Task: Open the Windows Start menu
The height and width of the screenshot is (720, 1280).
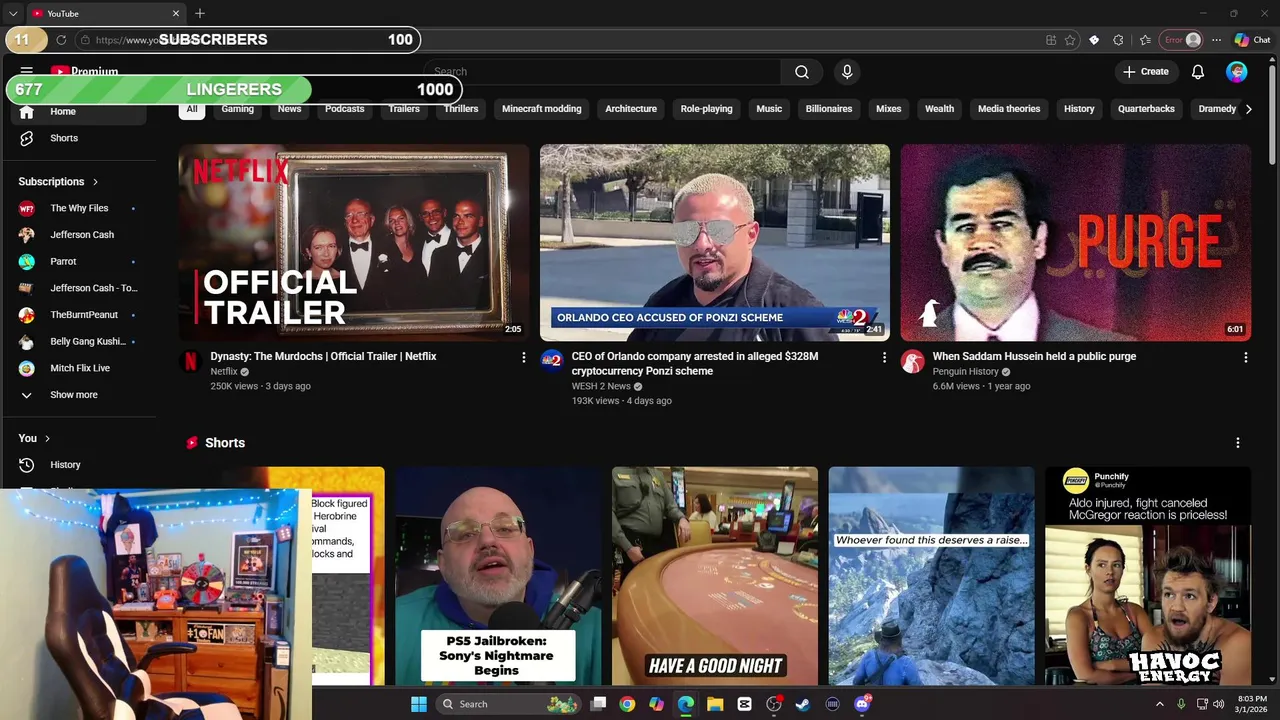Action: click(x=418, y=704)
